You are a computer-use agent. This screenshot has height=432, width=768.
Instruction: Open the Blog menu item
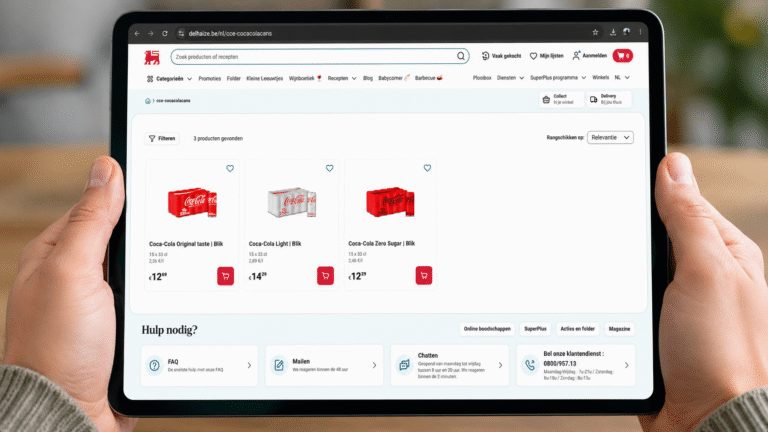(368, 78)
